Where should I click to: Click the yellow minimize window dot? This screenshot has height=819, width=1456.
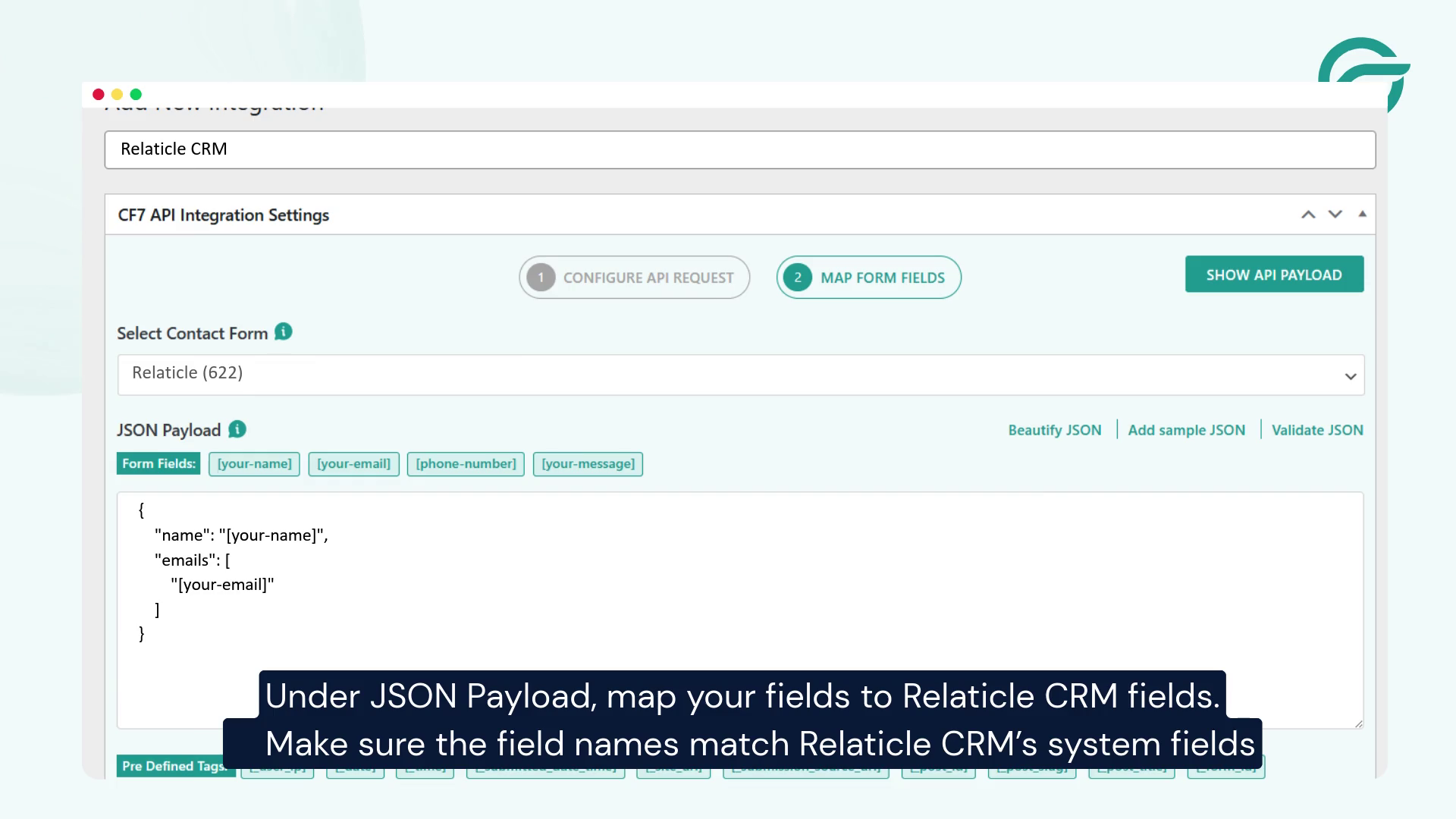pyautogui.click(x=117, y=94)
